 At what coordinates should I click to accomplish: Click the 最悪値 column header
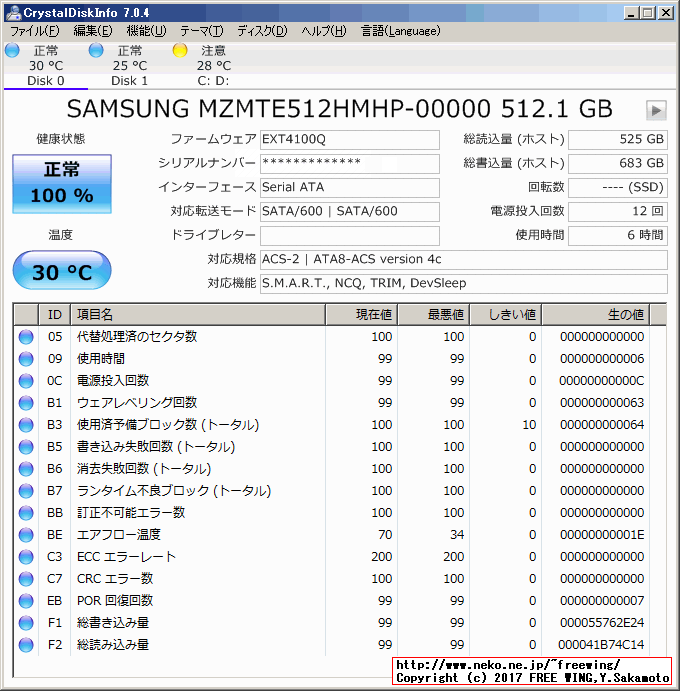coord(434,315)
